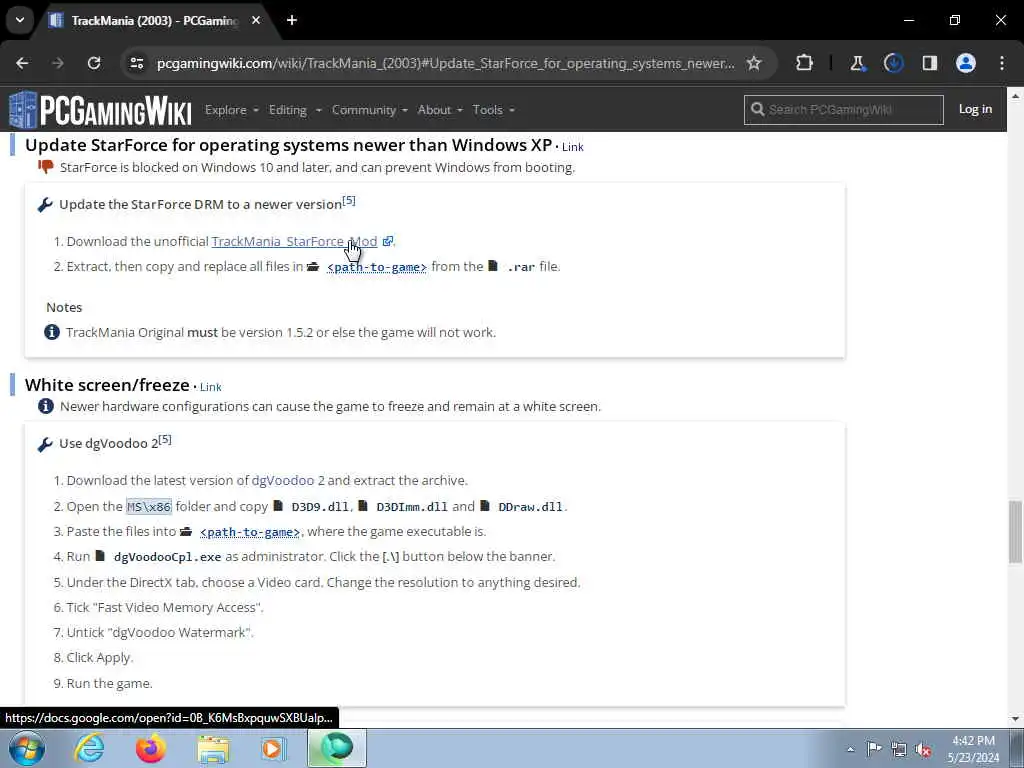Open the muted volume tray icon

point(923,749)
